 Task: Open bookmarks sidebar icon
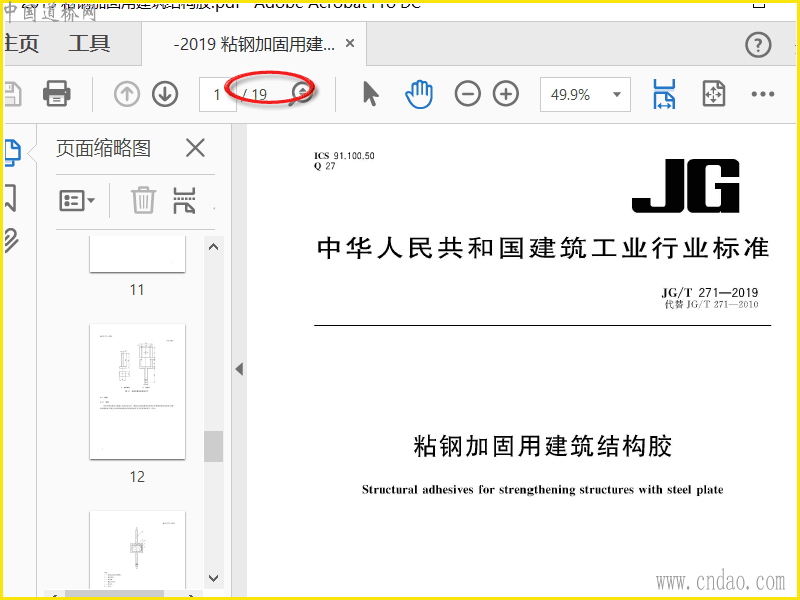point(11,197)
